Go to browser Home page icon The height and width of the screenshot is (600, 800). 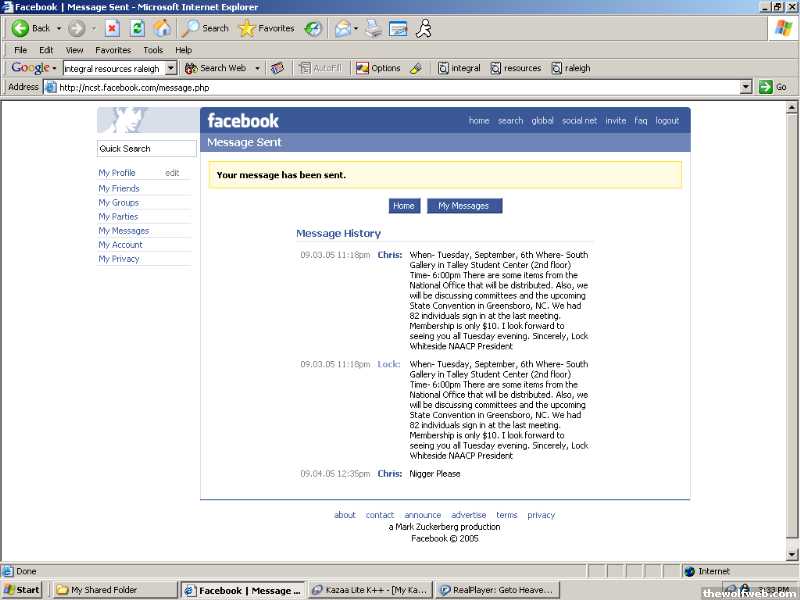click(x=162, y=28)
